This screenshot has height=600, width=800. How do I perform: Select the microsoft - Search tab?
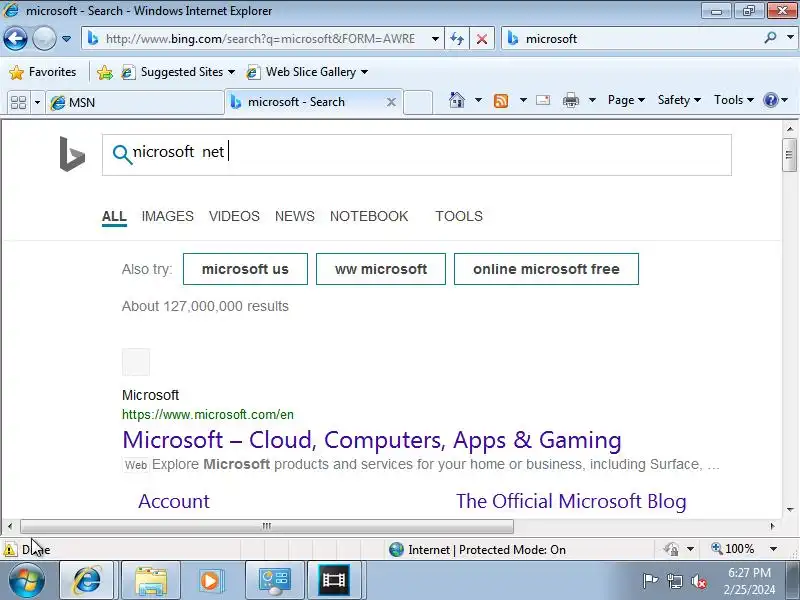[306, 102]
